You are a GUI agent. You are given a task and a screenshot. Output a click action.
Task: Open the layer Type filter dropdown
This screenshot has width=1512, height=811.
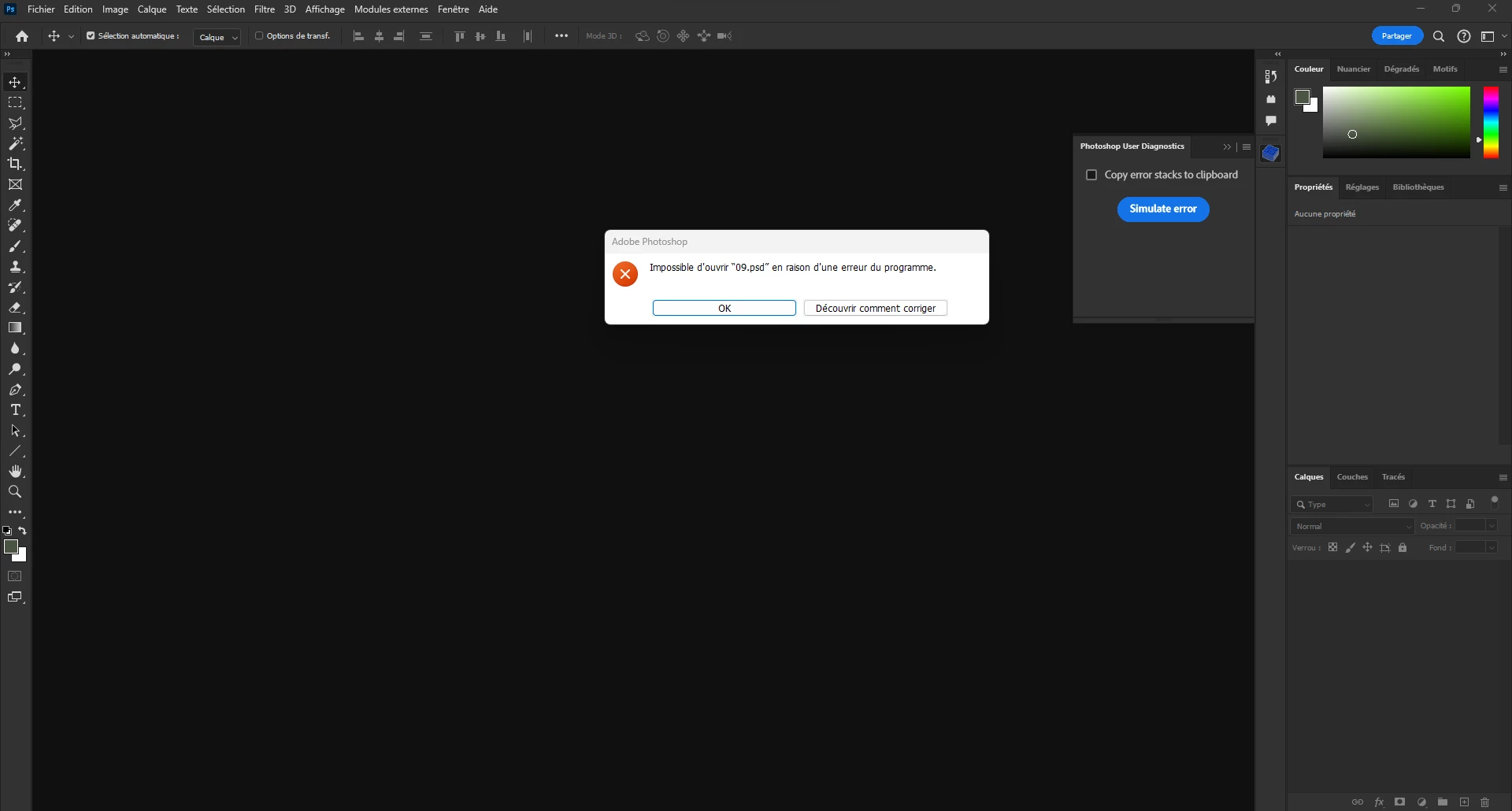(x=1332, y=504)
